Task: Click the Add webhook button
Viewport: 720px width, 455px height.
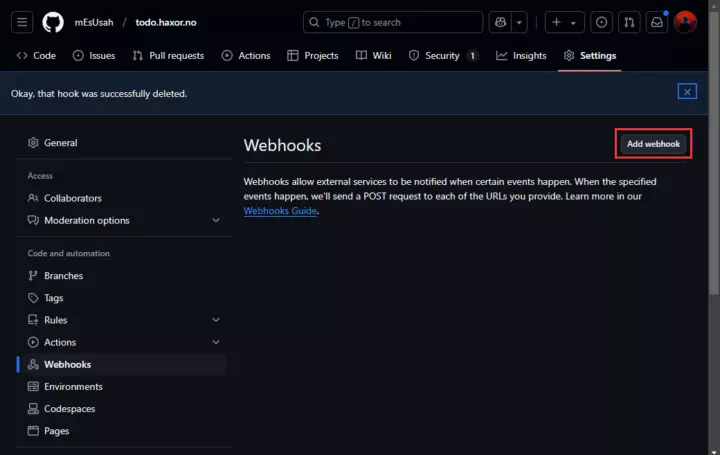Action: [x=653, y=144]
